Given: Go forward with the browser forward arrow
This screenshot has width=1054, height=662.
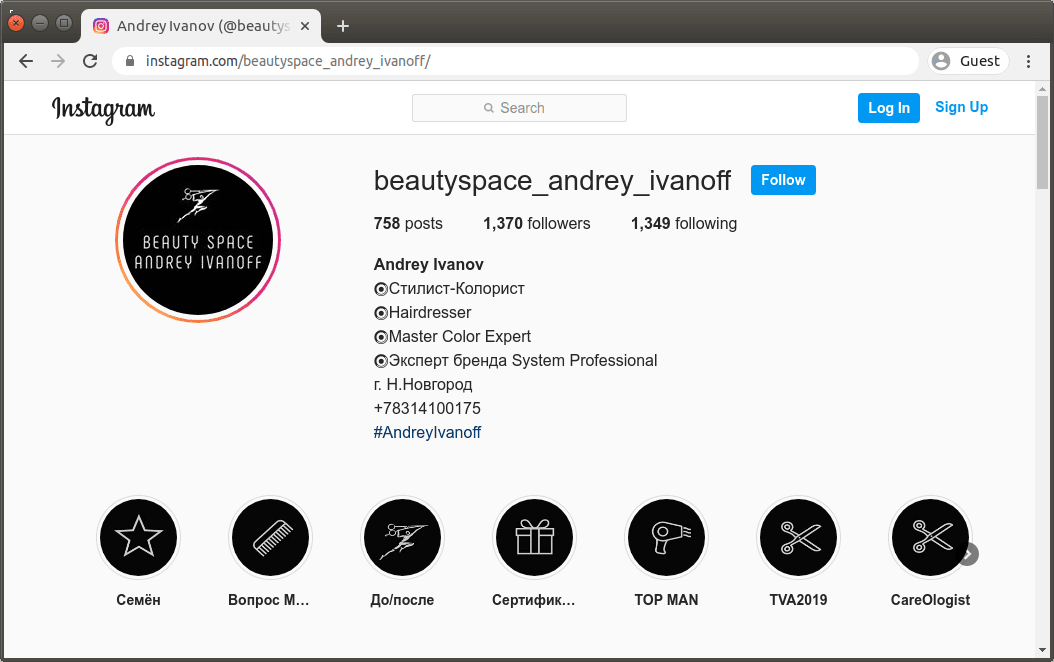Looking at the screenshot, I should tap(58, 61).
